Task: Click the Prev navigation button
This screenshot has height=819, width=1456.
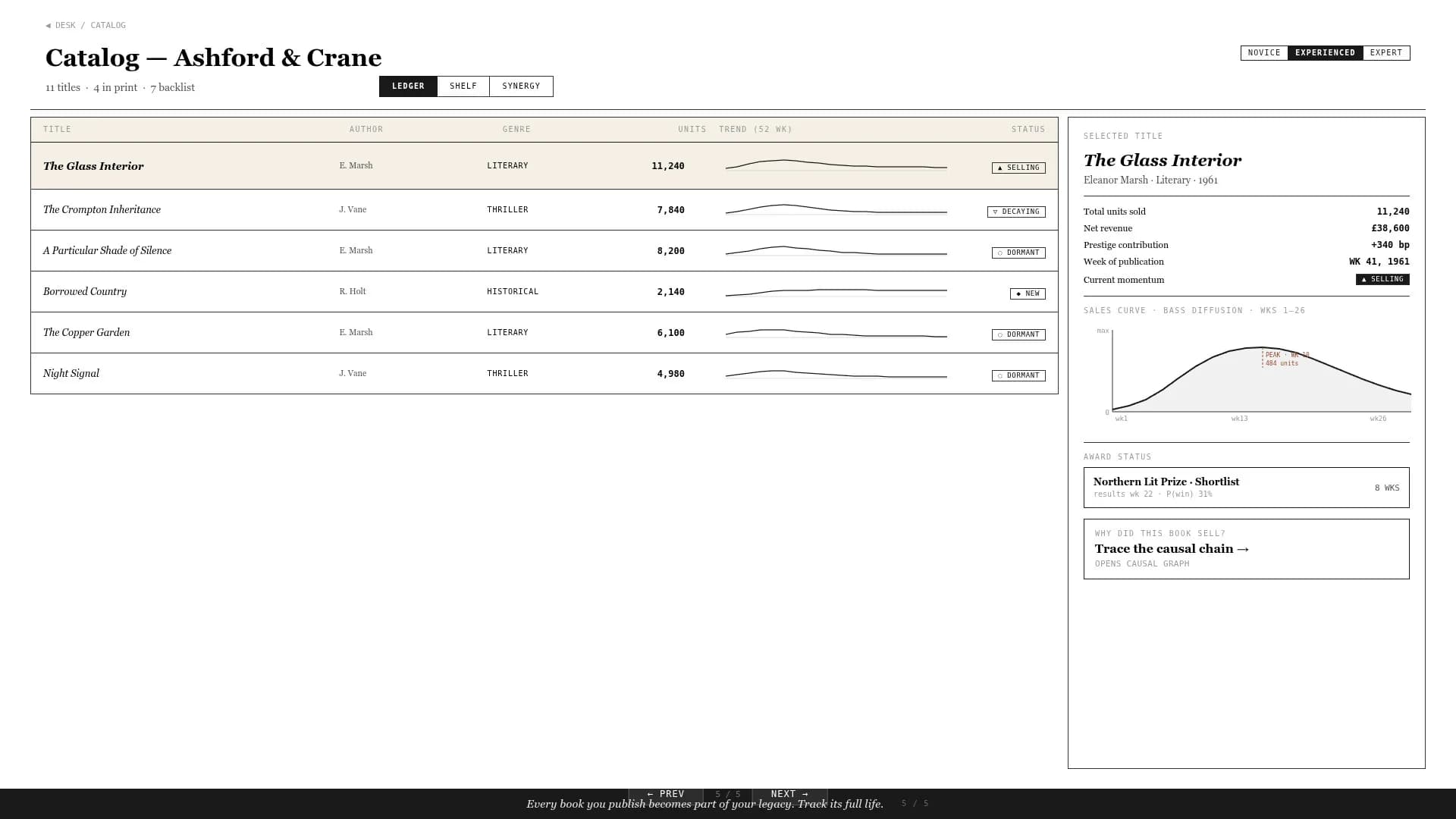Action: point(666,794)
